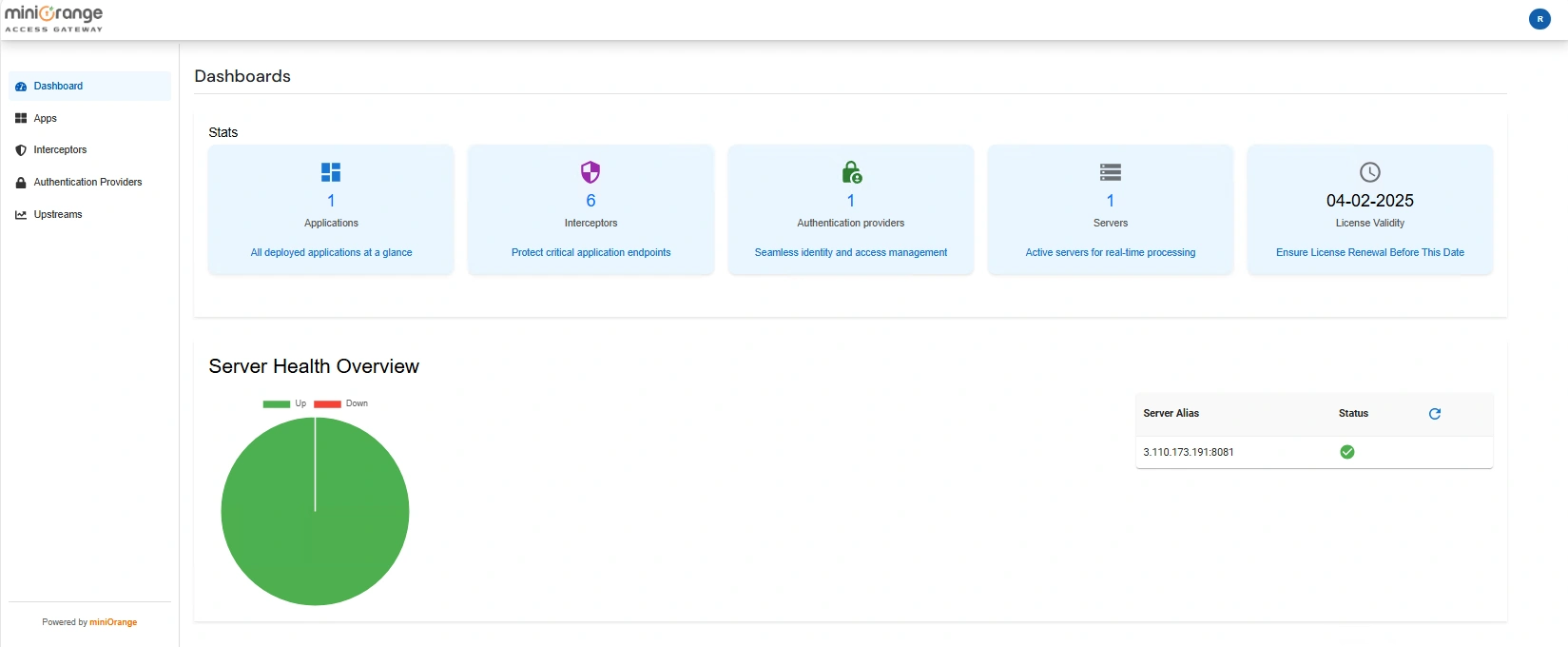Click the green lock Authentication providers icon
This screenshot has height=647, width=1568.
point(852,172)
